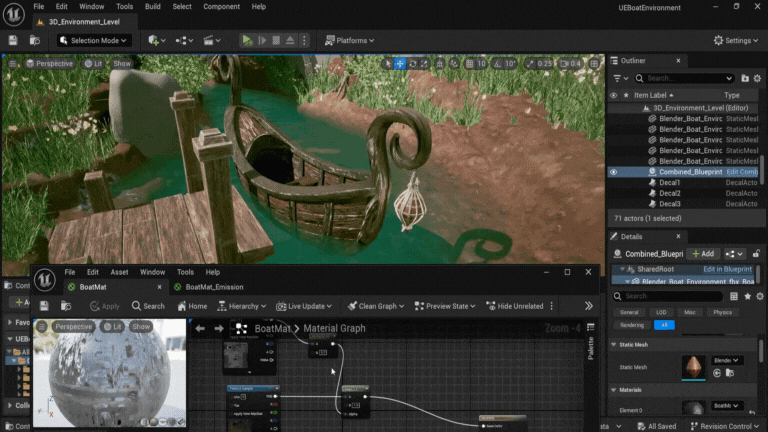Viewport: 768px width, 432px height.
Task: Click Home in the material editor toolbar
Action: (x=192, y=306)
